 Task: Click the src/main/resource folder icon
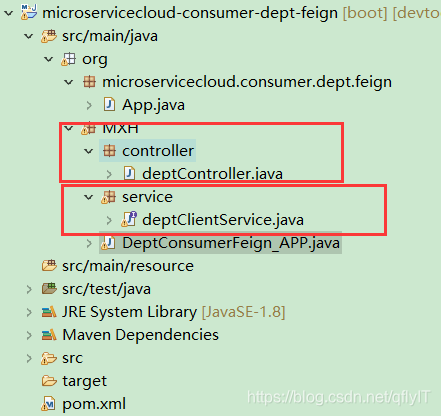49,266
